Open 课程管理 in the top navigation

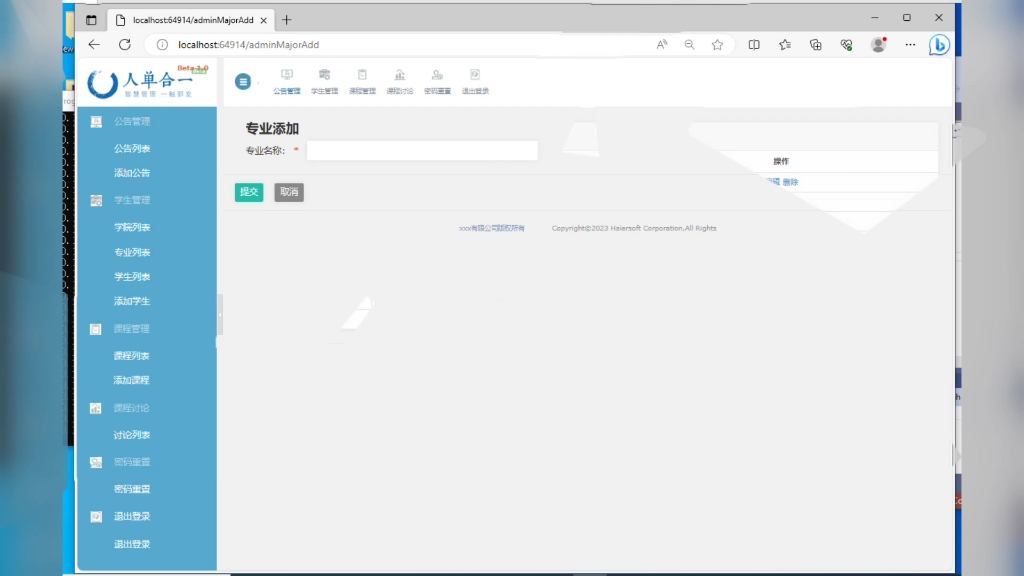[x=362, y=82]
